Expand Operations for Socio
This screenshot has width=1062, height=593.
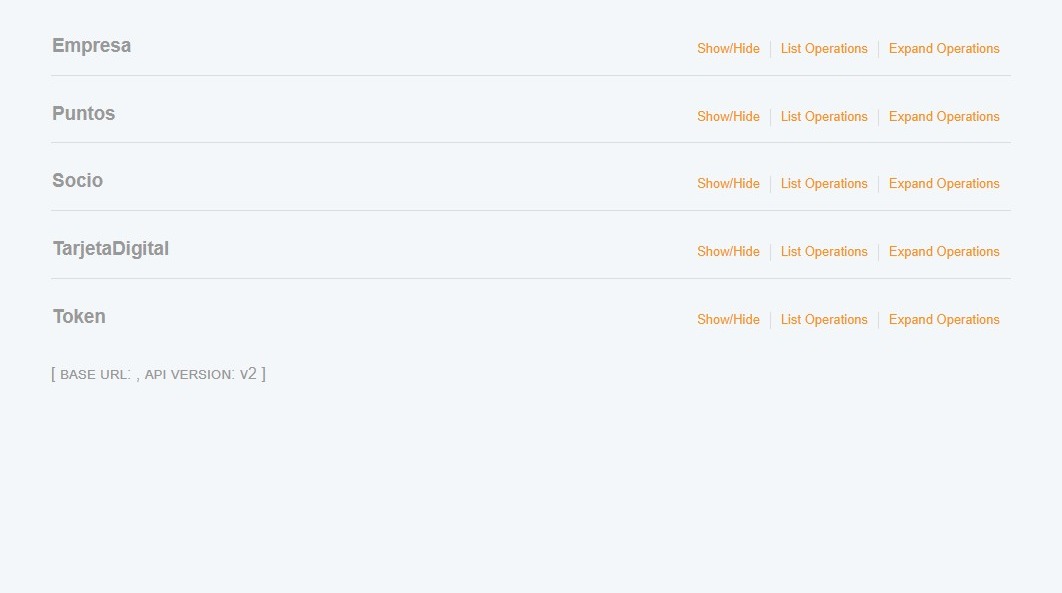(x=944, y=184)
